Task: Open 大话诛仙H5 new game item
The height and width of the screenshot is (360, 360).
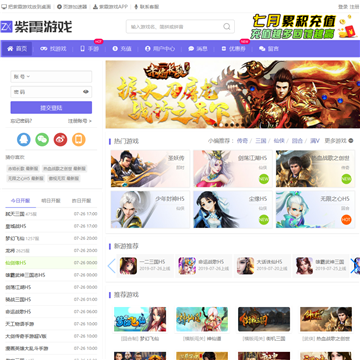Action: coord(263,266)
